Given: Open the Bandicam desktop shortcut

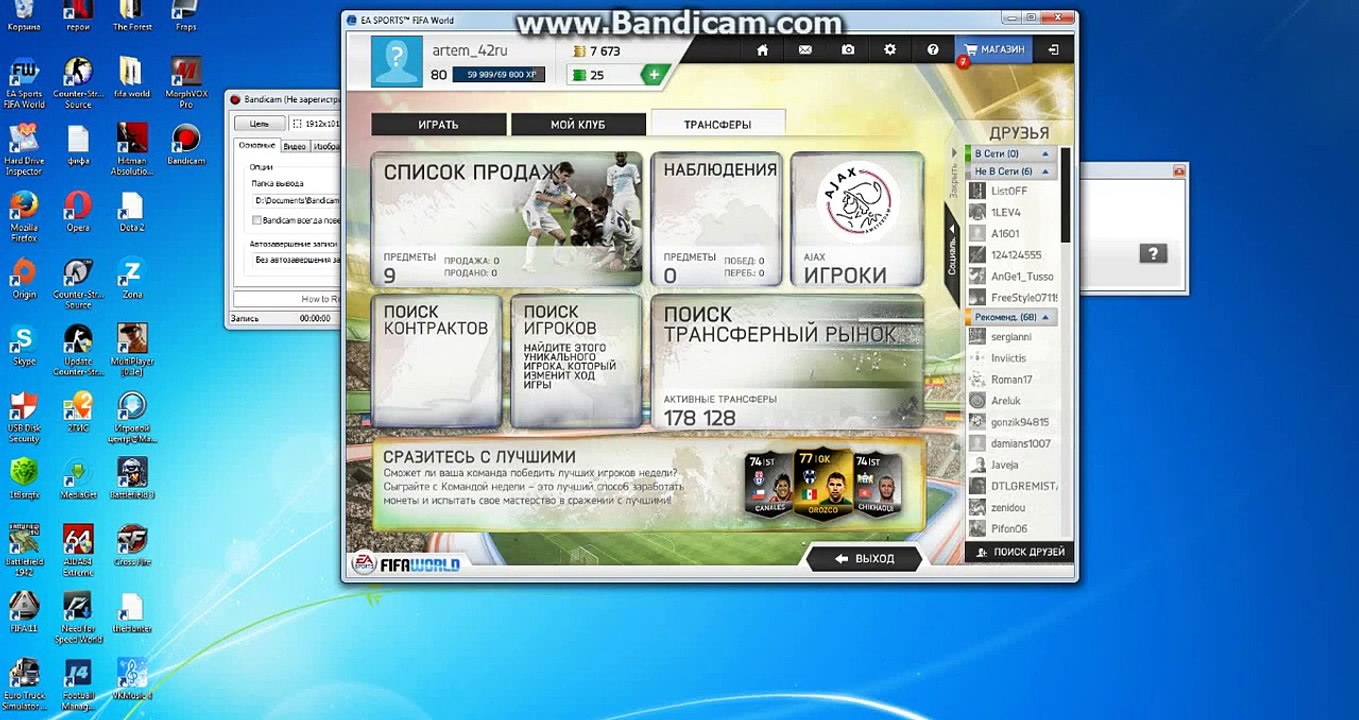Looking at the screenshot, I should (186, 145).
